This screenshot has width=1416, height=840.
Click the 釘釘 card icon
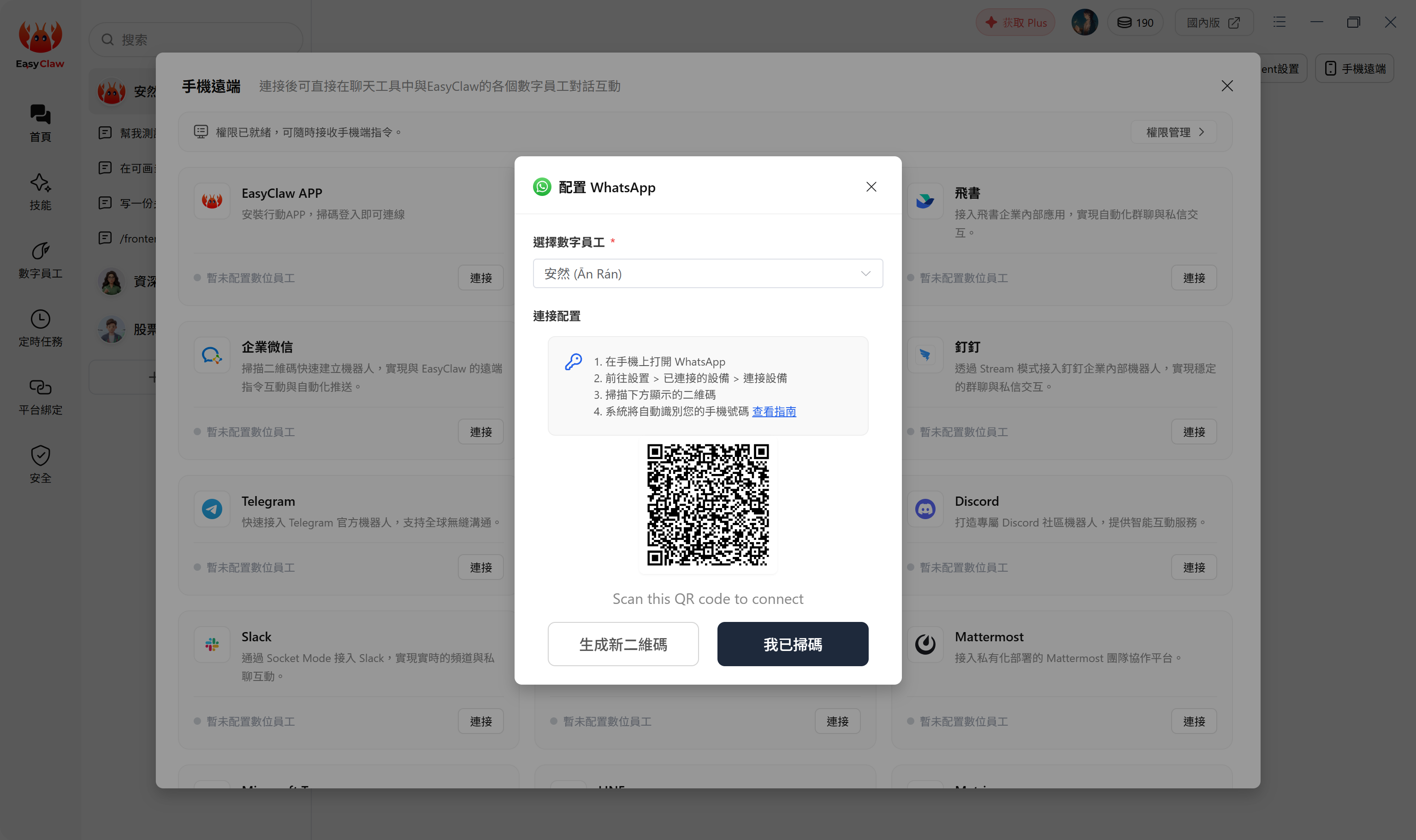(925, 355)
